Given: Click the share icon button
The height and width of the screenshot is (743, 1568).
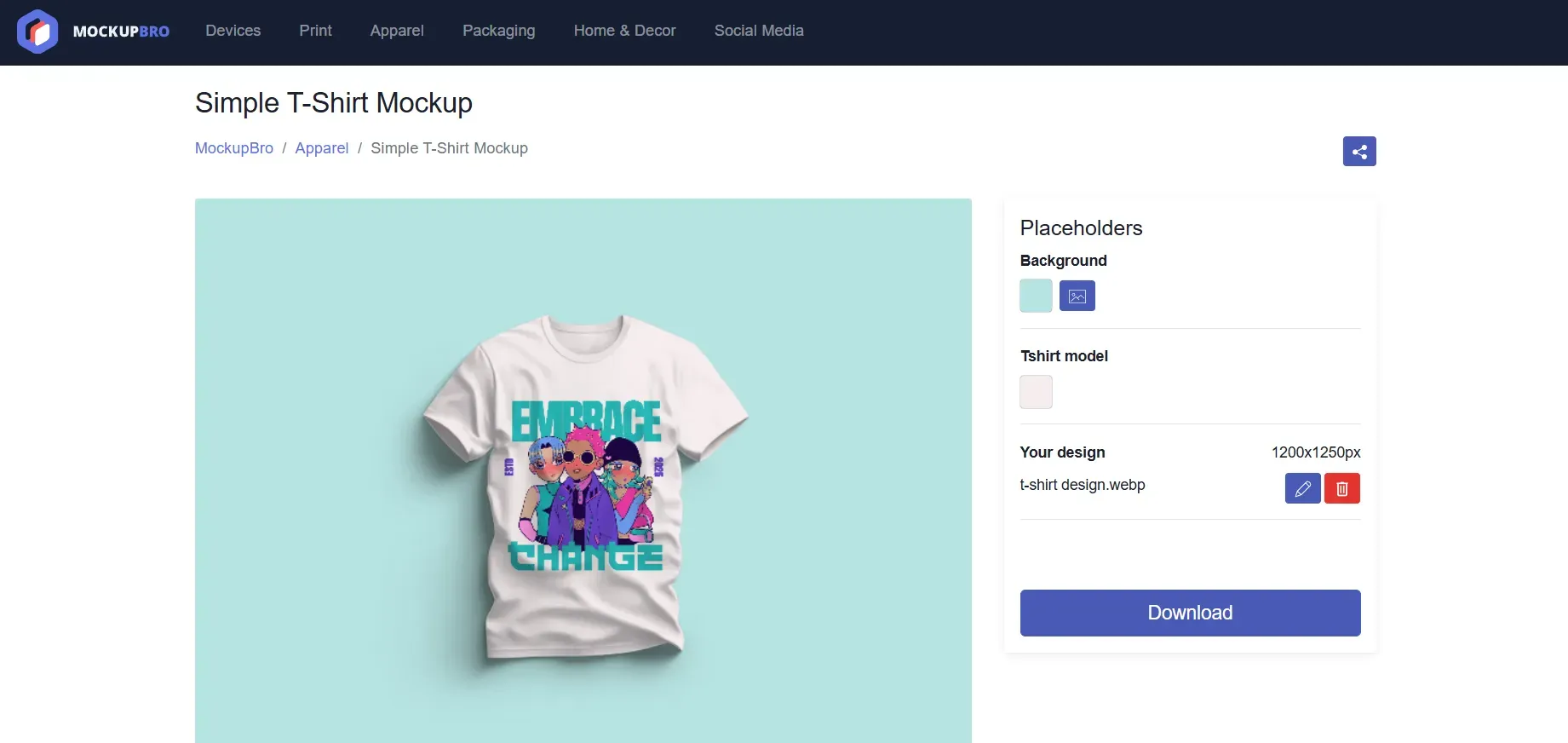Looking at the screenshot, I should click(x=1359, y=152).
